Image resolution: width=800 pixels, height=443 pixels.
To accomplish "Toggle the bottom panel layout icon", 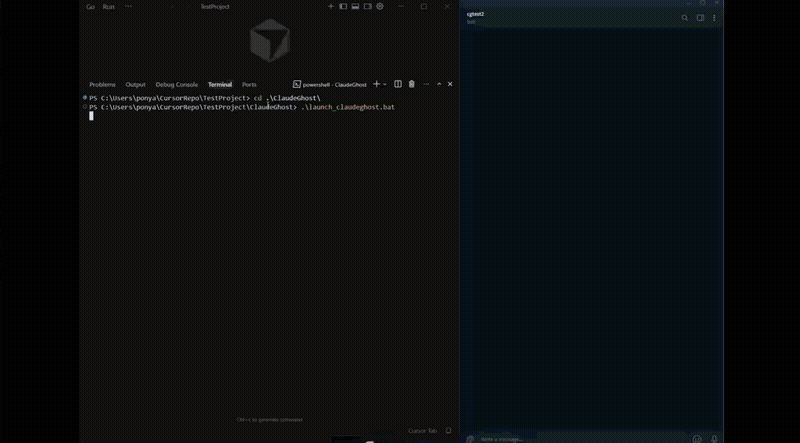I will click(x=355, y=7).
